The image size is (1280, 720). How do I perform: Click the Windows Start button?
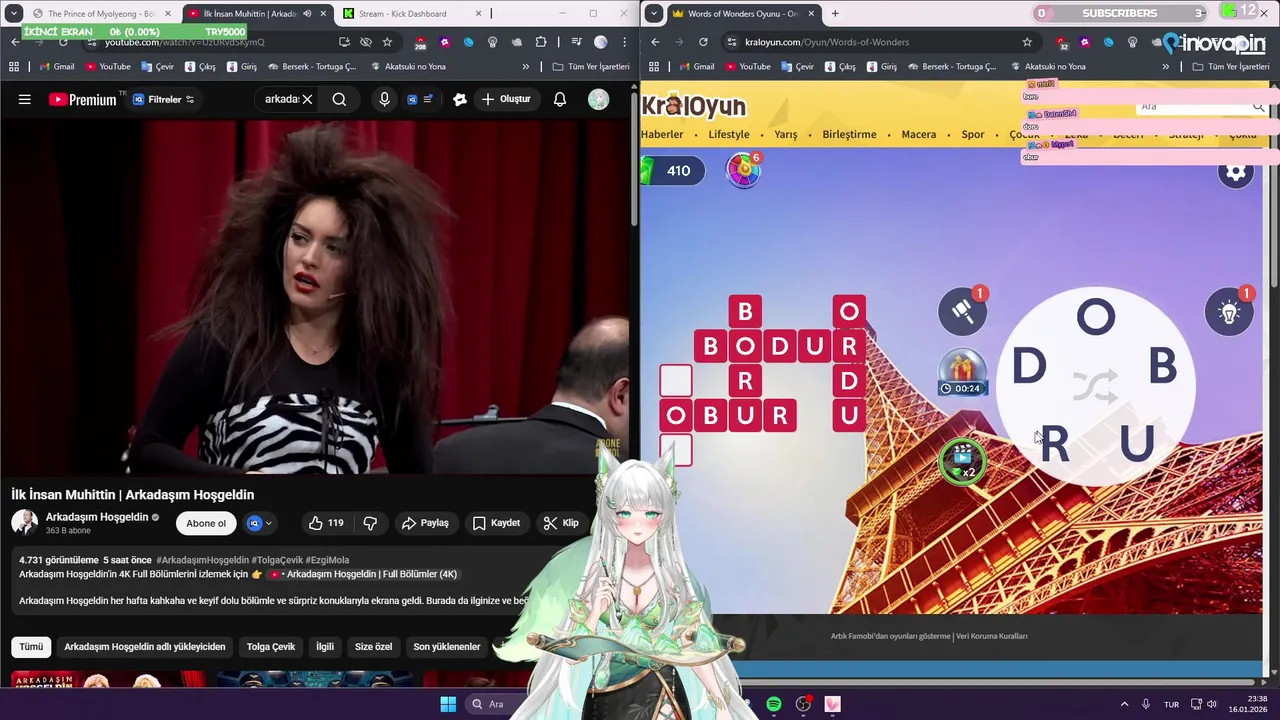coord(448,704)
